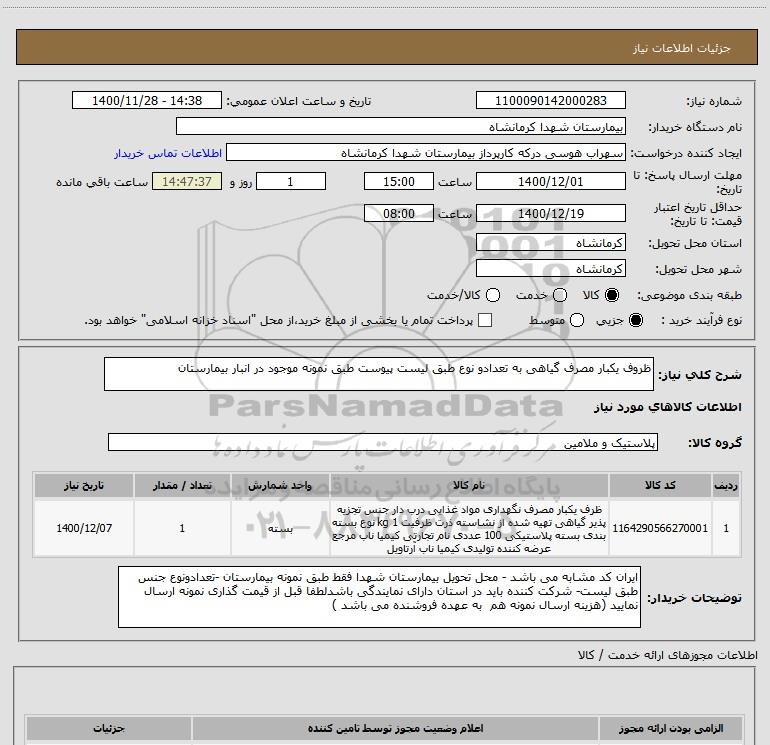Click the price validity date 1400/12/19
The height and width of the screenshot is (745, 770).
[550, 213]
